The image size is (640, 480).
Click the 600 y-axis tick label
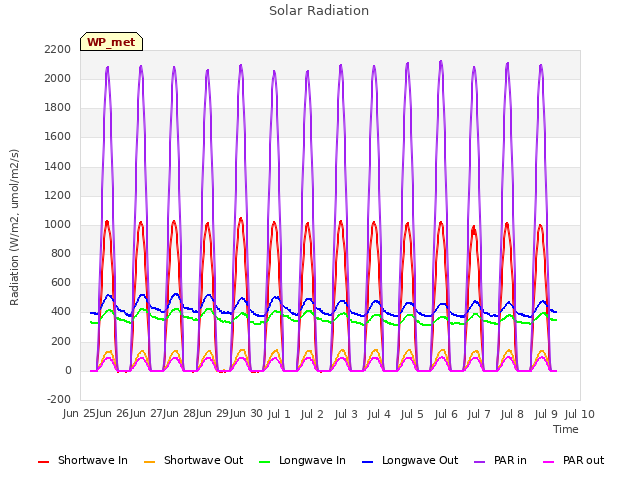61,282
